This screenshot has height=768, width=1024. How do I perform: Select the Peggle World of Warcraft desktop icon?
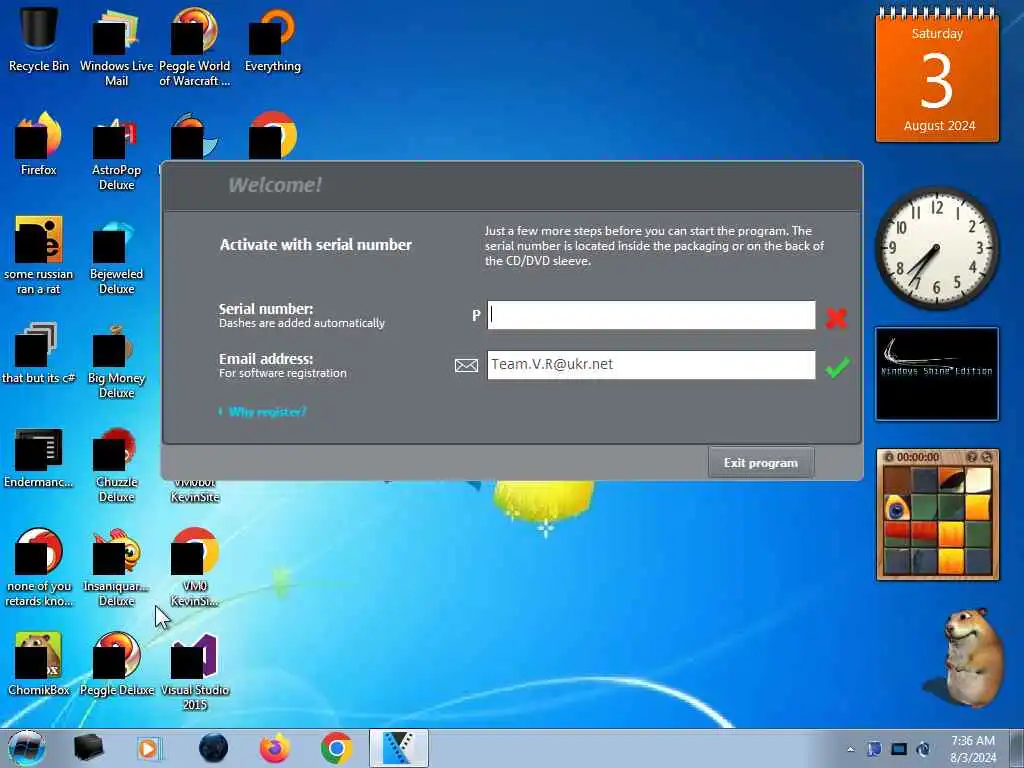pos(195,47)
